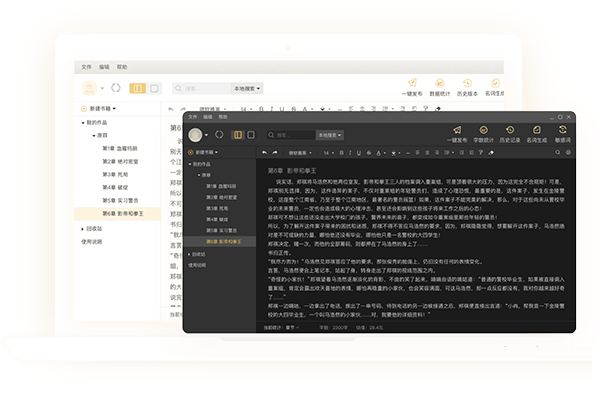
Task: Switch to two-pane layout in dark window
Action: [238, 135]
